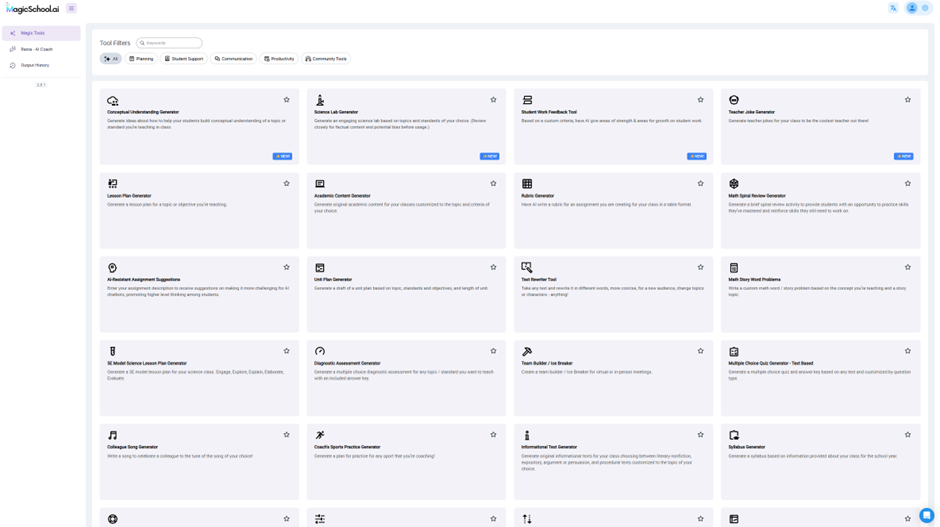
Task: Click the Informational Text Generator icon
Action: tap(527, 435)
